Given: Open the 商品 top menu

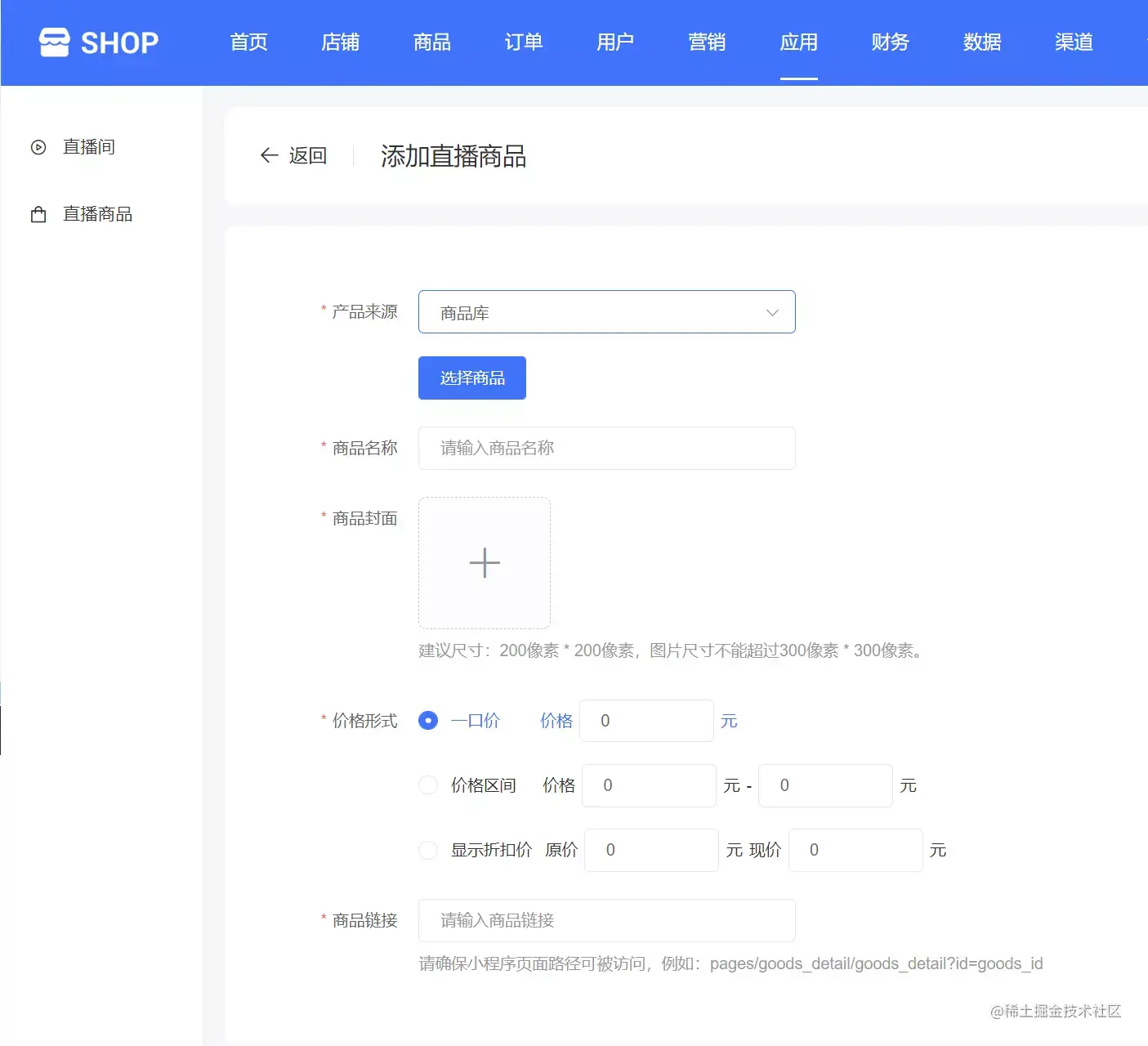Looking at the screenshot, I should [432, 42].
